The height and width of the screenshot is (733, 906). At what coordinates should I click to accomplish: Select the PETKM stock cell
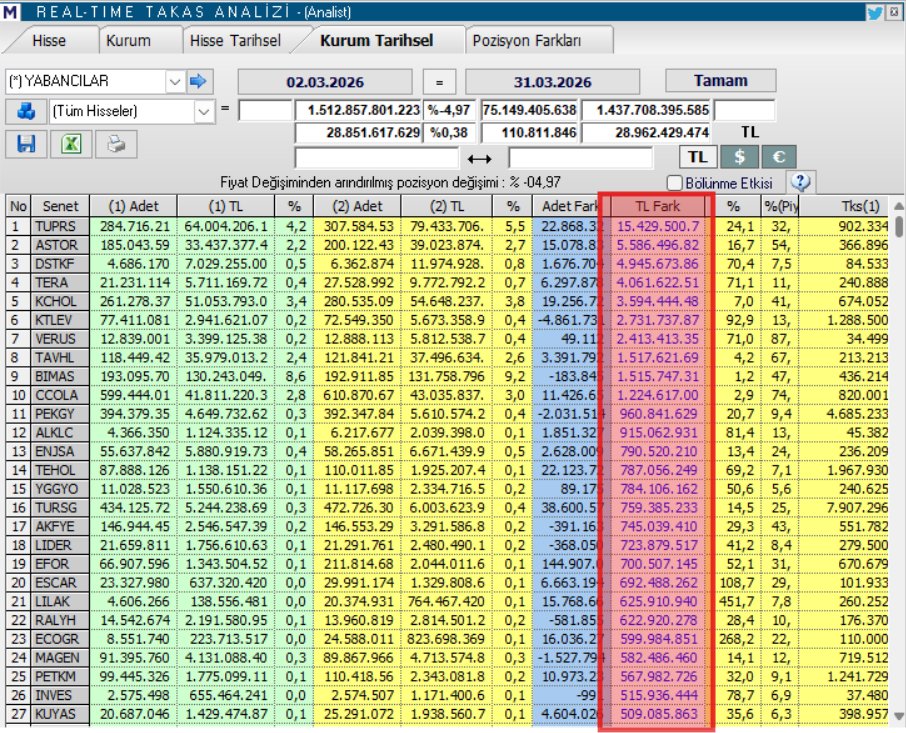click(60, 677)
